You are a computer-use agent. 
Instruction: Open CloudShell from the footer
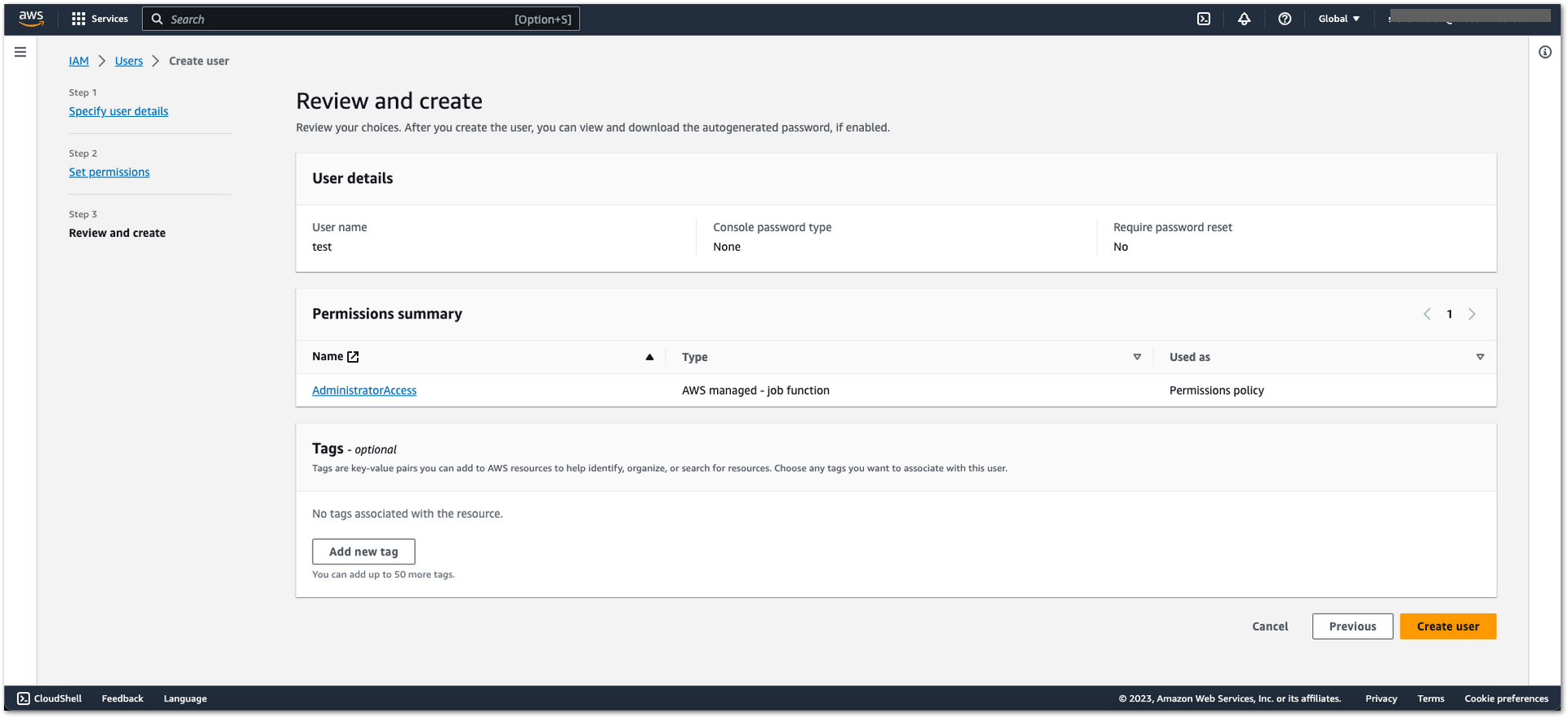click(49, 698)
